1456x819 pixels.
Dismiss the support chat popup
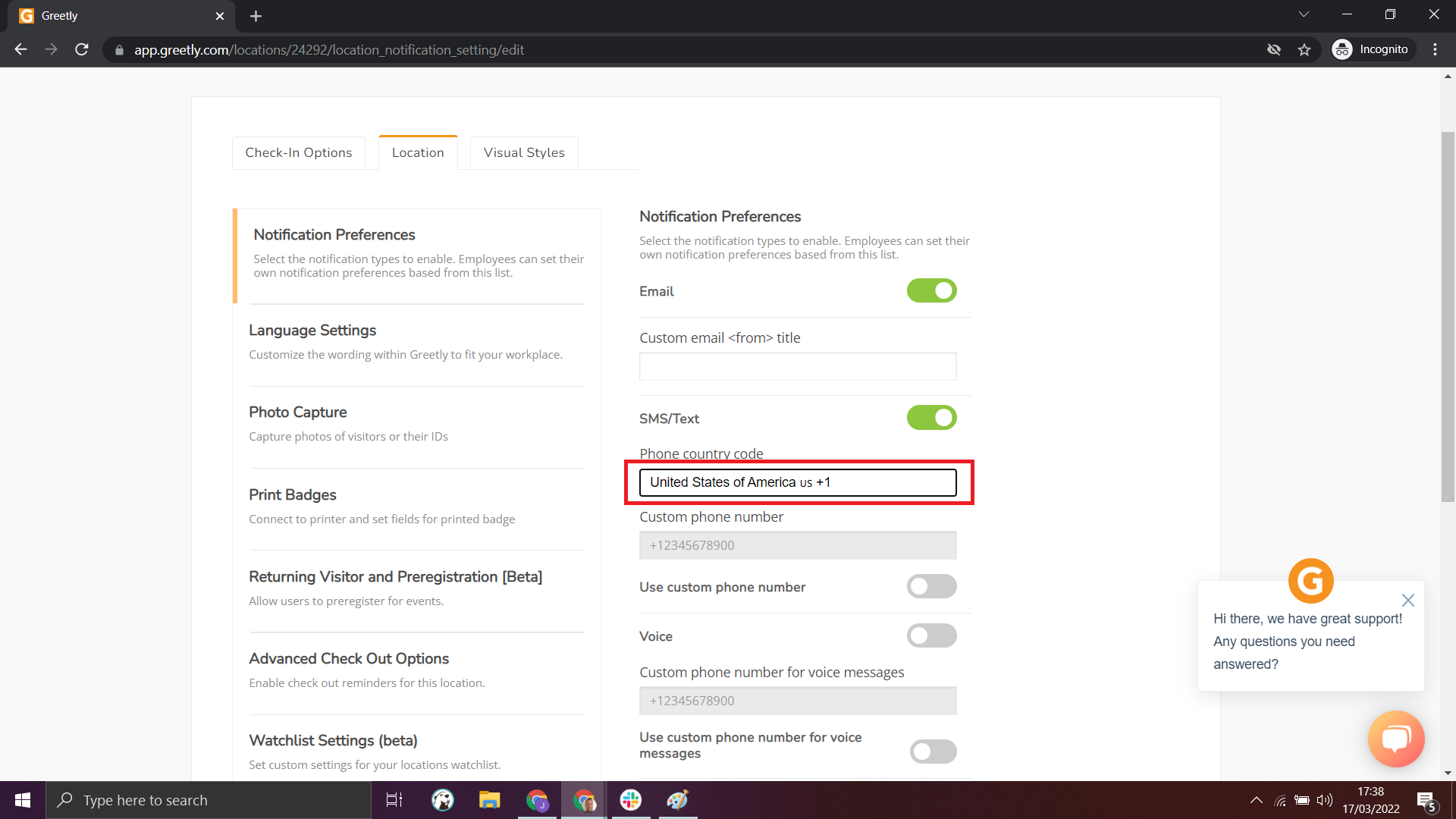click(1408, 600)
